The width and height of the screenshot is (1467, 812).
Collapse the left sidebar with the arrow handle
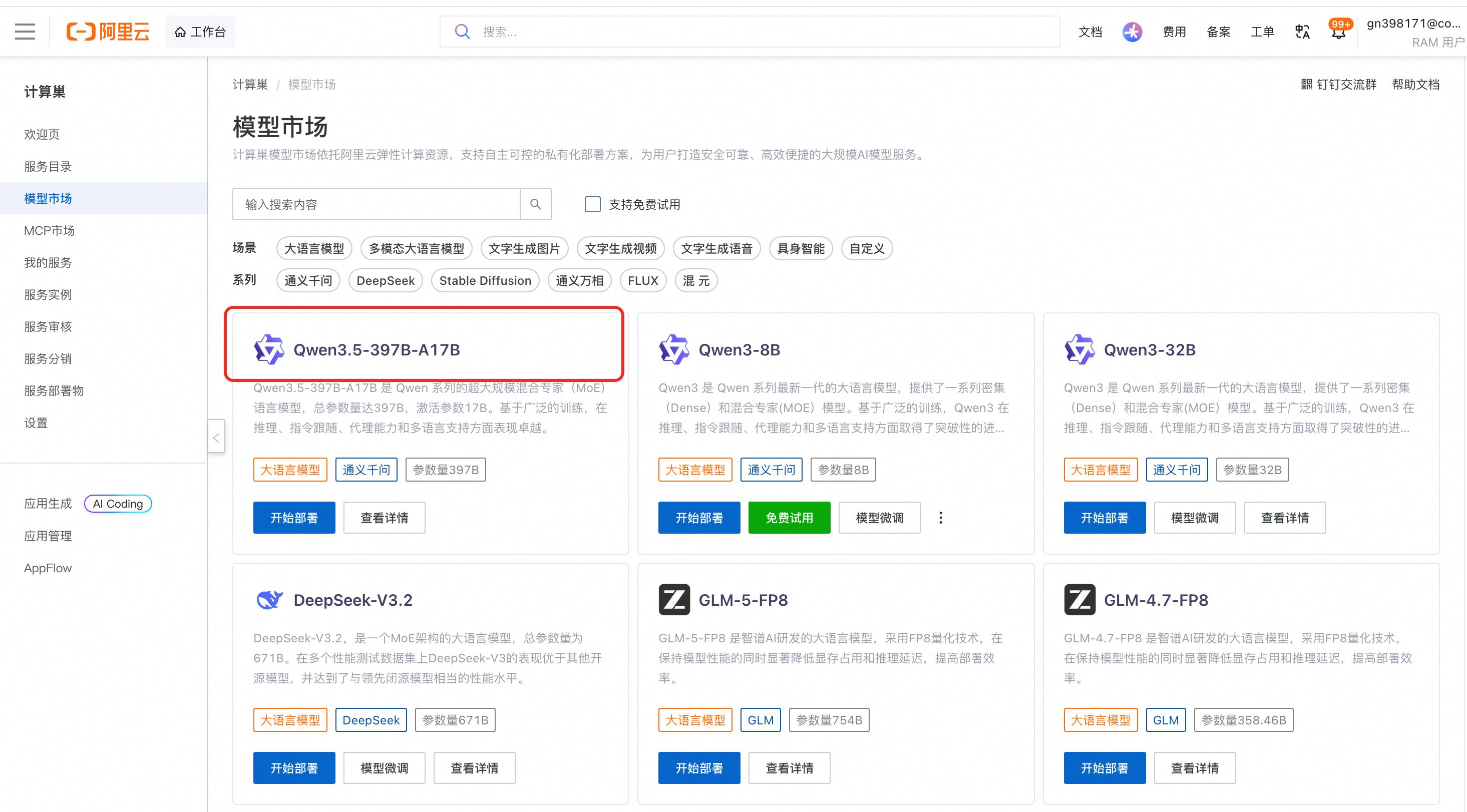point(216,437)
